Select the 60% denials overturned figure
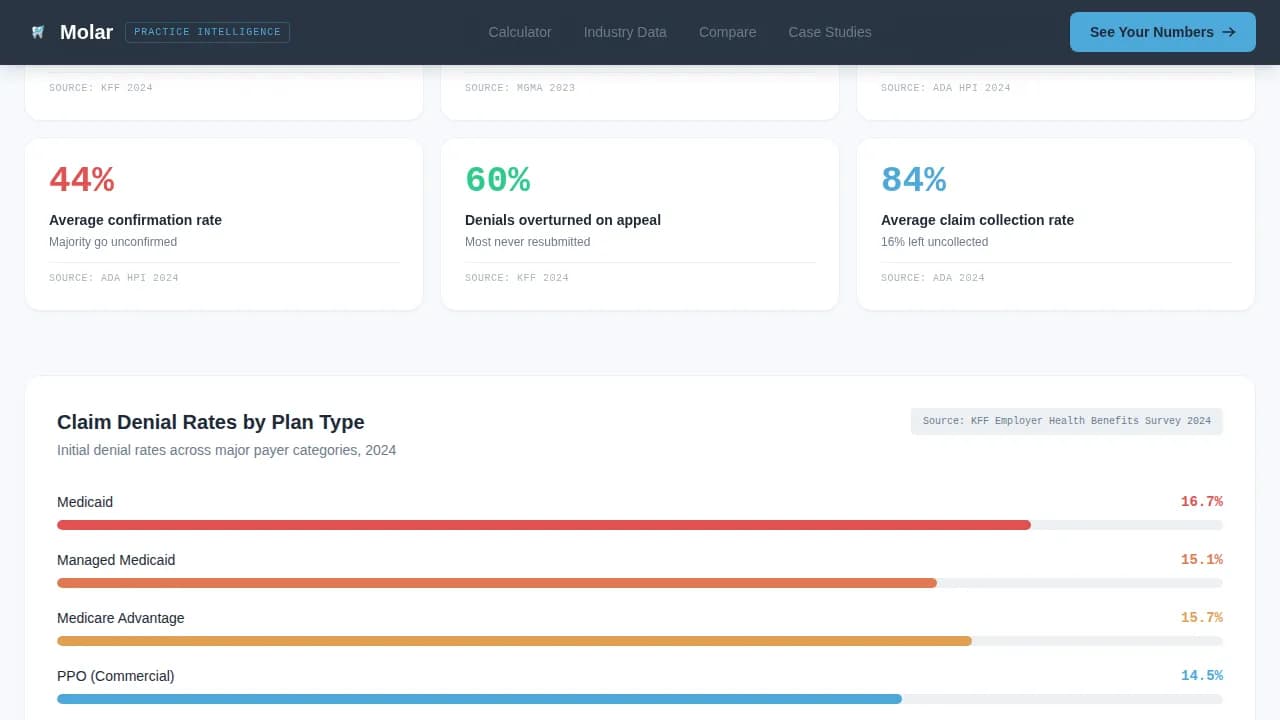1280x720 pixels. (x=498, y=180)
